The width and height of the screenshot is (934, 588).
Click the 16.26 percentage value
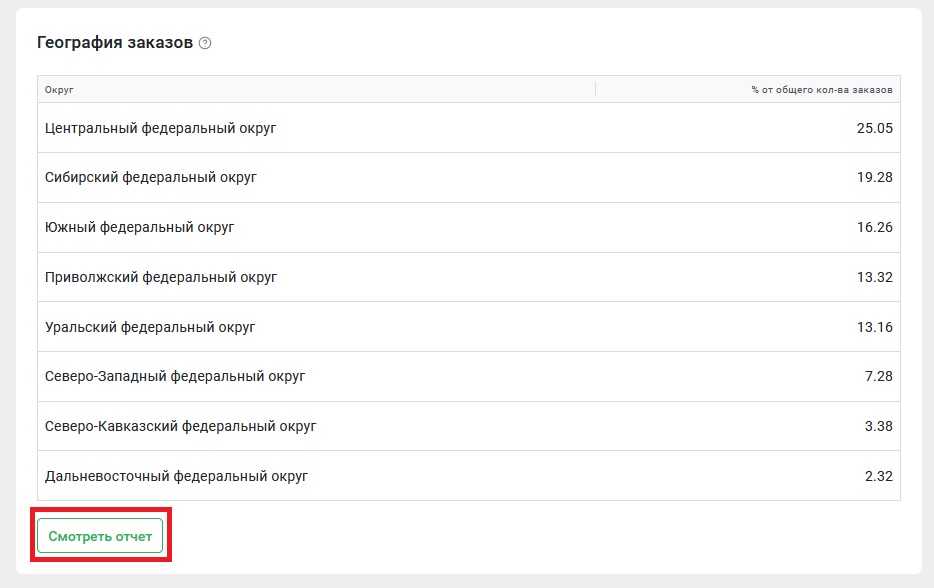tap(874, 228)
